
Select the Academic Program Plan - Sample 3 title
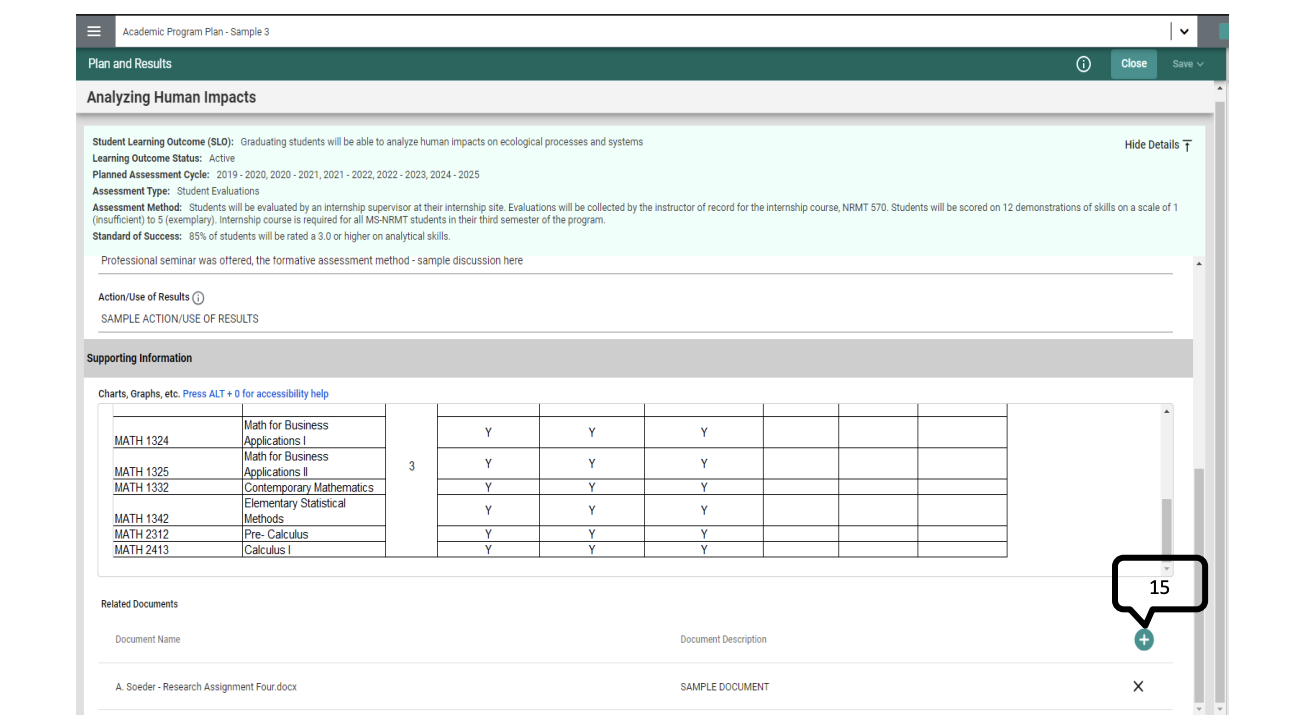pyautogui.click(x=194, y=31)
